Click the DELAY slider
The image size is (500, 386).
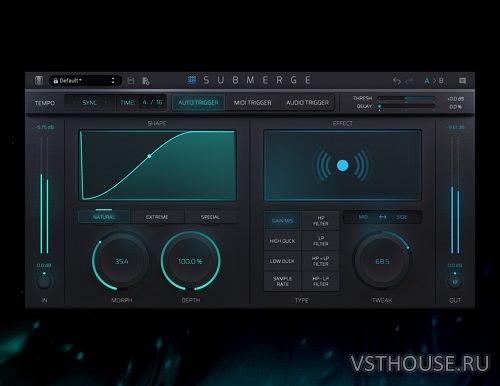coord(406,106)
